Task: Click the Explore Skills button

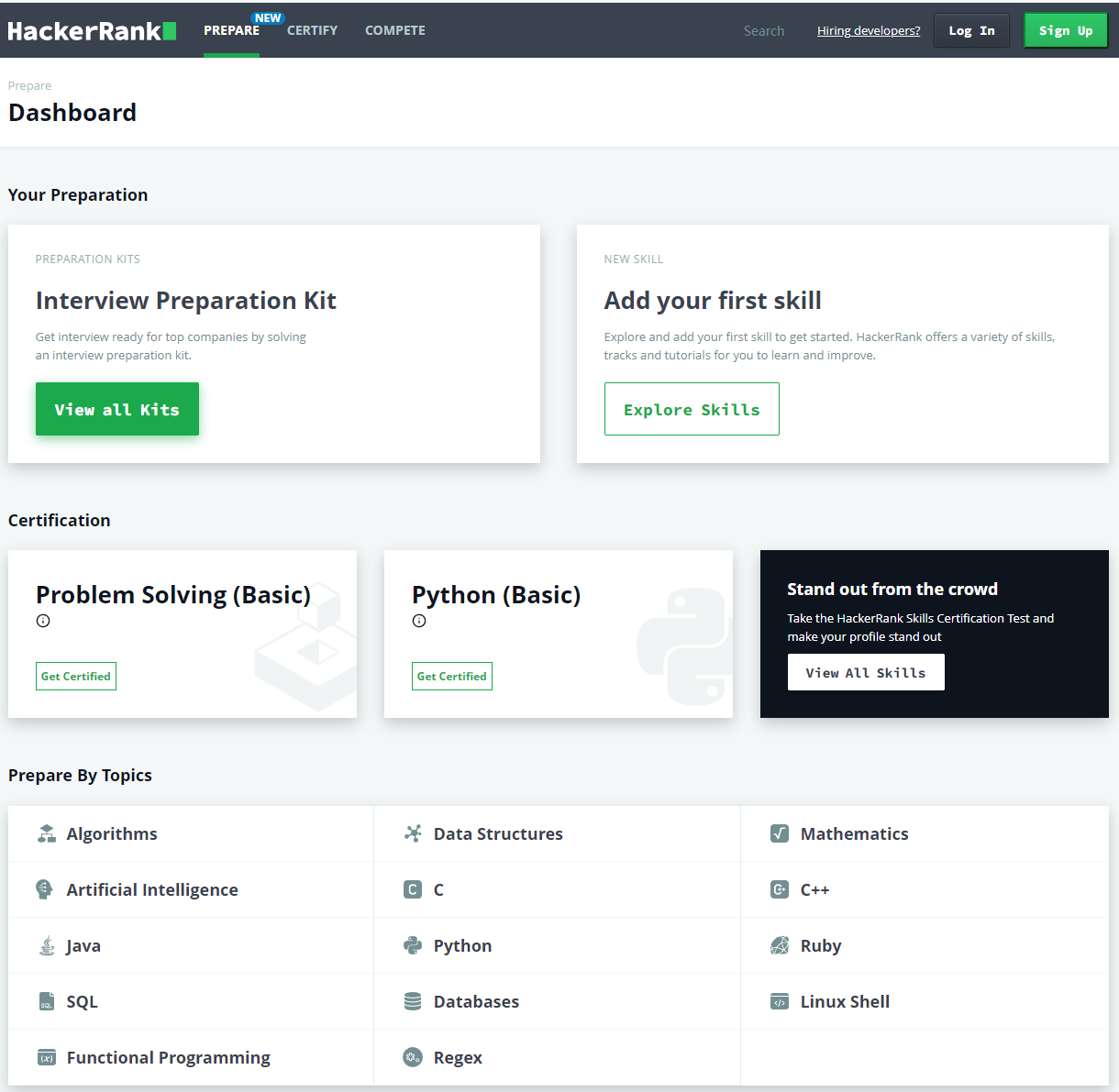Action: click(692, 409)
